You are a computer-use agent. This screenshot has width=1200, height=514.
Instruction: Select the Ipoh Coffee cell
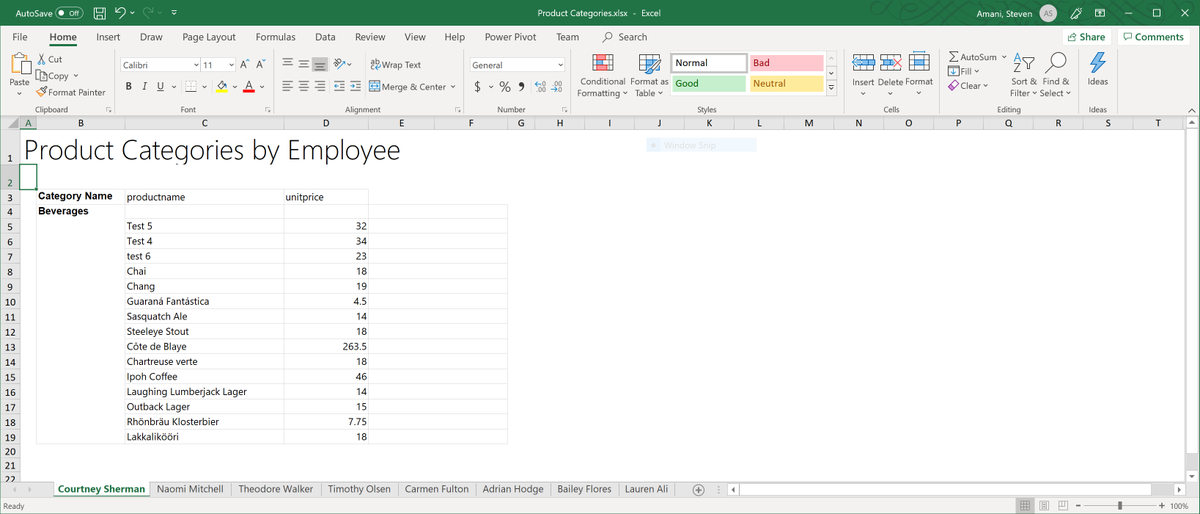pyautogui.click(x=204, y=376)
